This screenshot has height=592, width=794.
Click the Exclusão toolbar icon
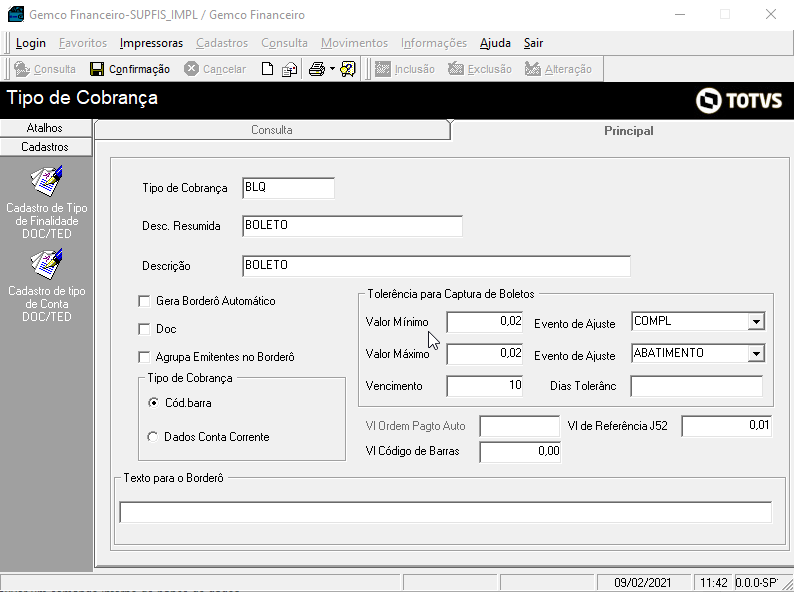click(x=456, y=69)
